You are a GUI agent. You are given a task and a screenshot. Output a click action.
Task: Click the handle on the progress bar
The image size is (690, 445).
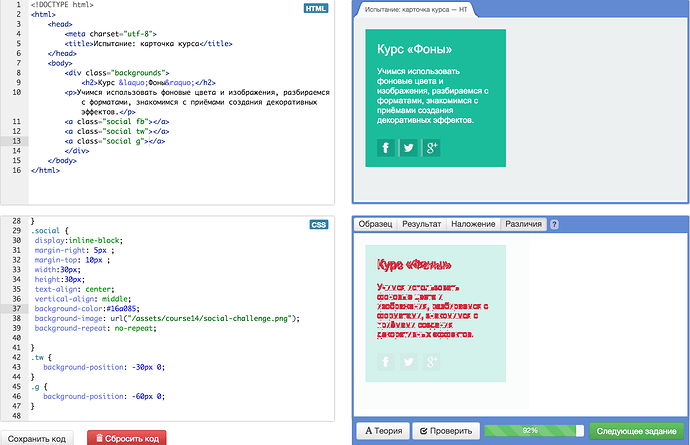pos(580,430)
